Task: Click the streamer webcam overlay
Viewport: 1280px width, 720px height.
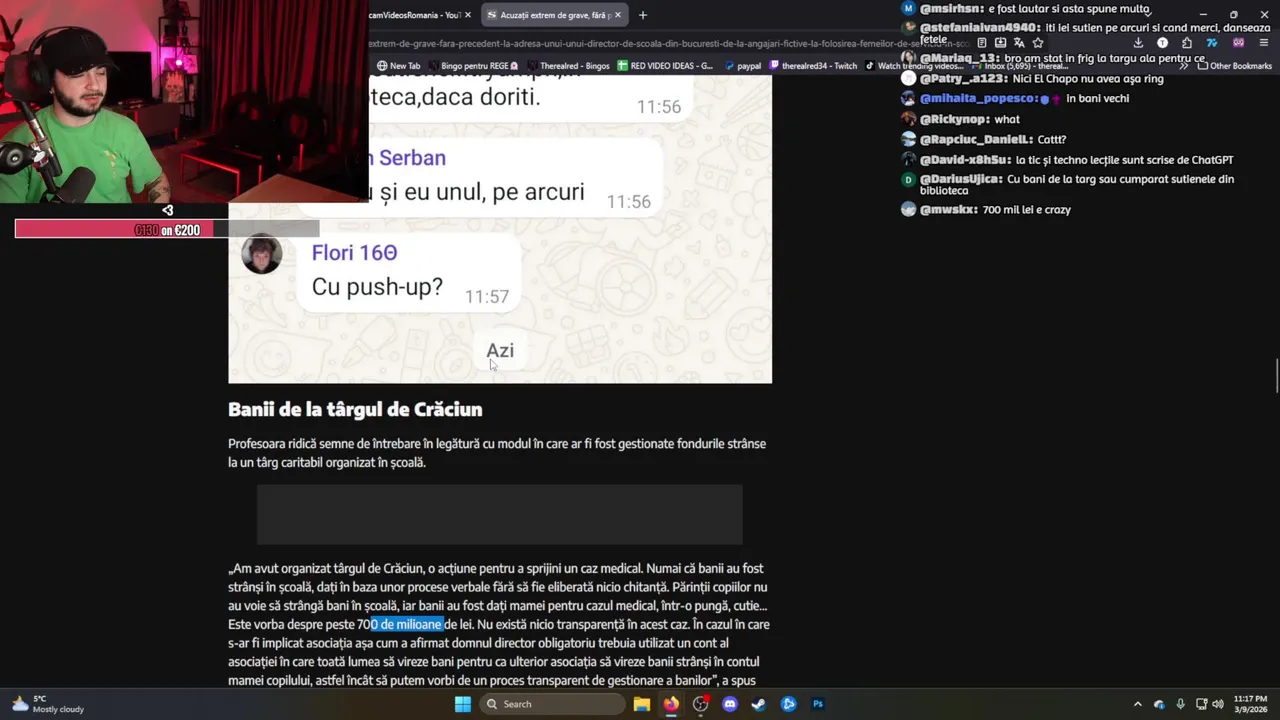Action: point(184,101)
